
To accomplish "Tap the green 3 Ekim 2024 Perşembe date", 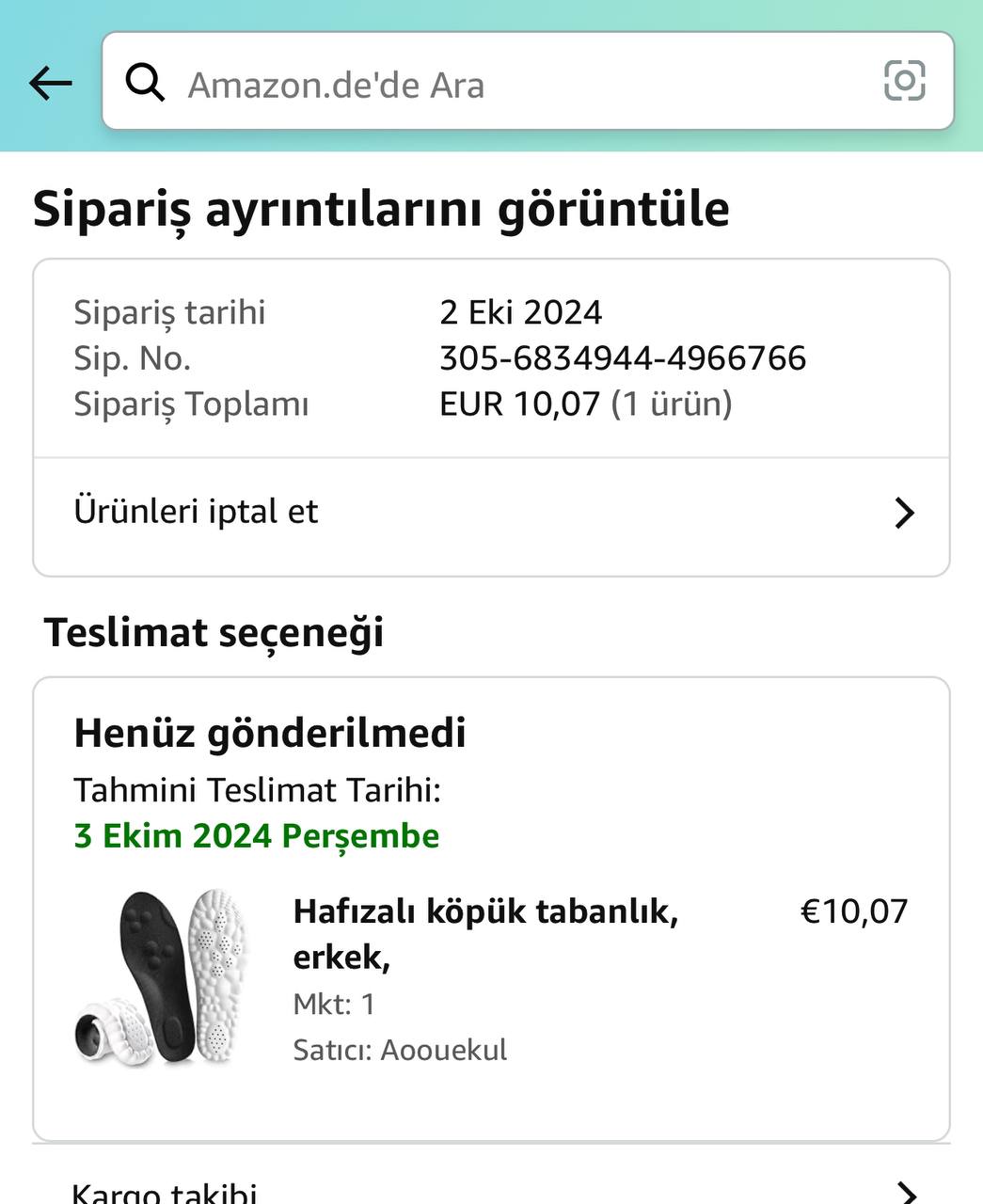I will 256,835.
